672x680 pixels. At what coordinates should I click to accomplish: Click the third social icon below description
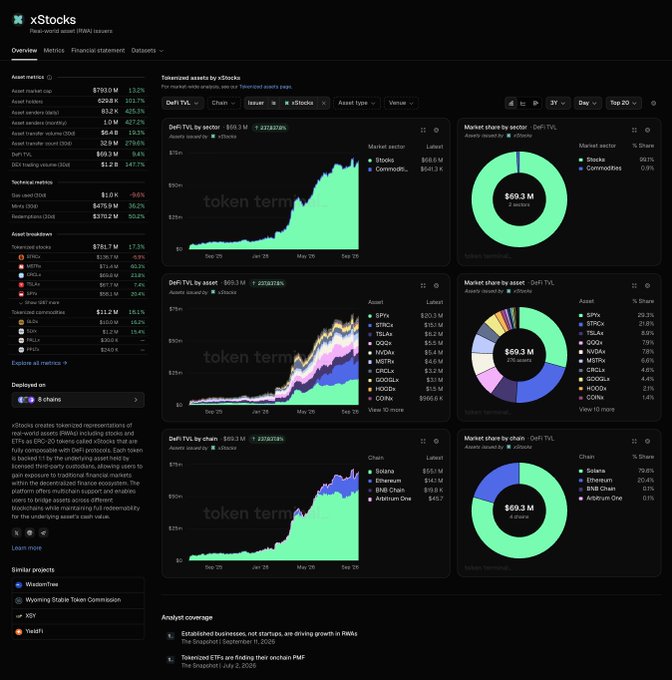(43, 533)
